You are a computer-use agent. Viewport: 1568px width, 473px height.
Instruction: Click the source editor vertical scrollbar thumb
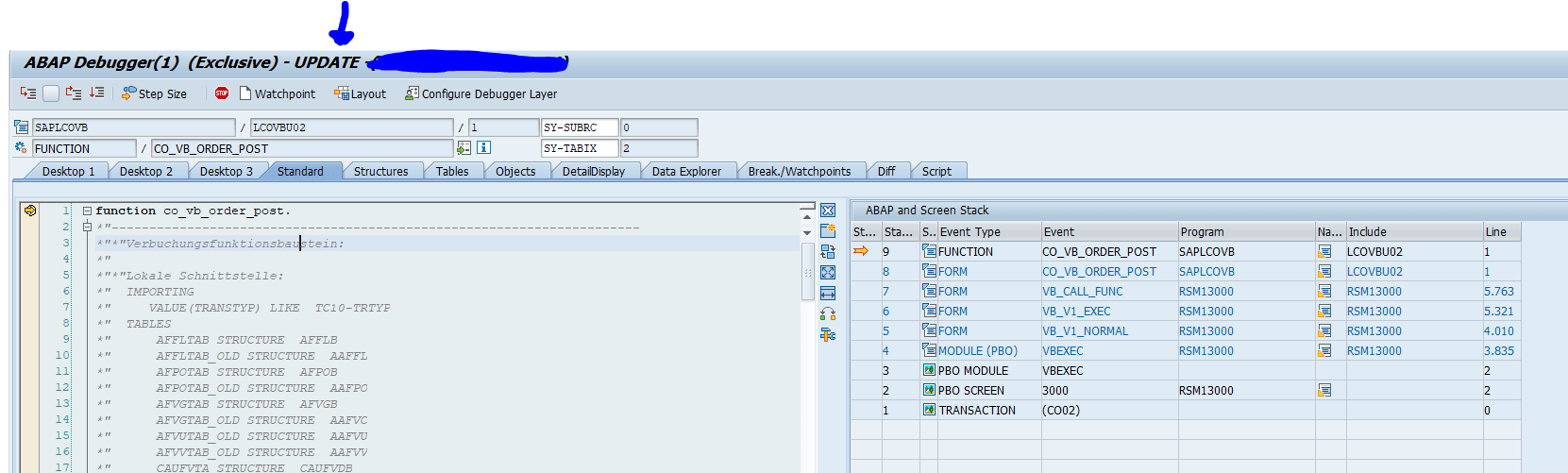(x=807, y=271)
